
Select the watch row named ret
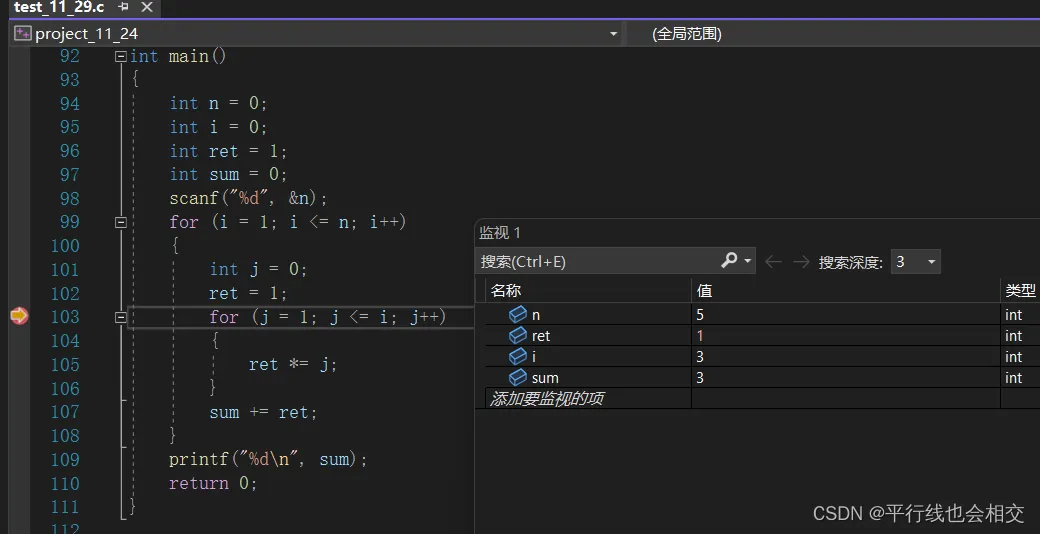[x=757, y=336]
